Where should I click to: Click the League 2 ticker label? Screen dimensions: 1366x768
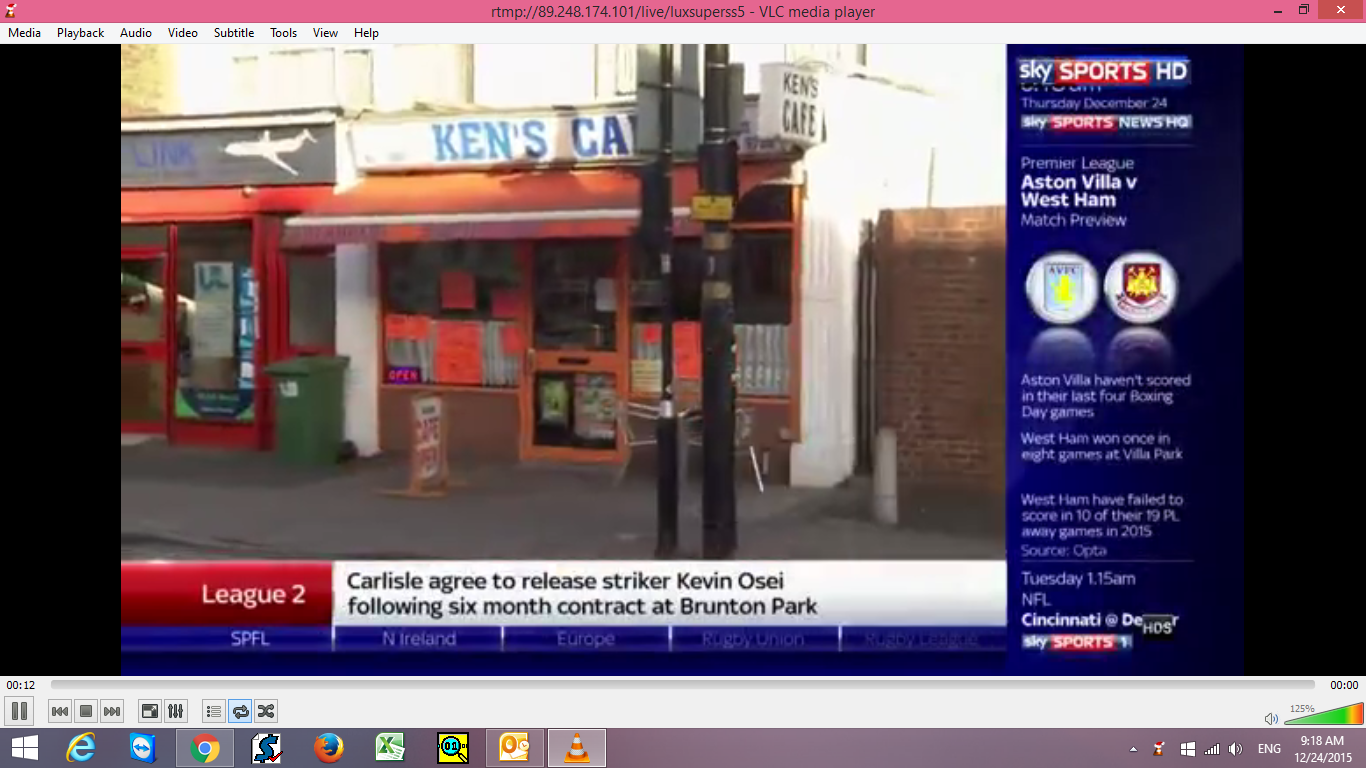pyautogui.click(x=253, y=595)
